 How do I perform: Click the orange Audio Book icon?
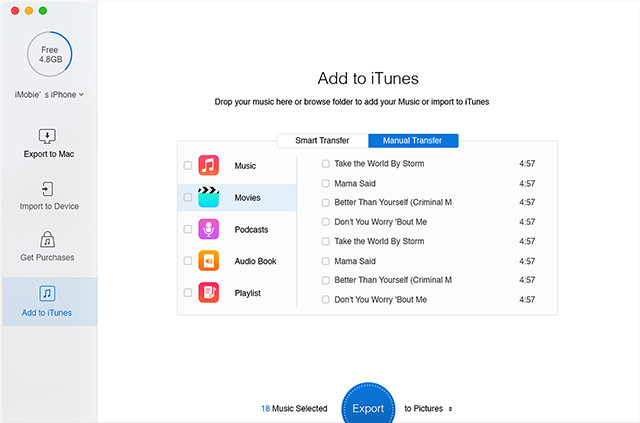pyautogui.click(x=209, y=261)
